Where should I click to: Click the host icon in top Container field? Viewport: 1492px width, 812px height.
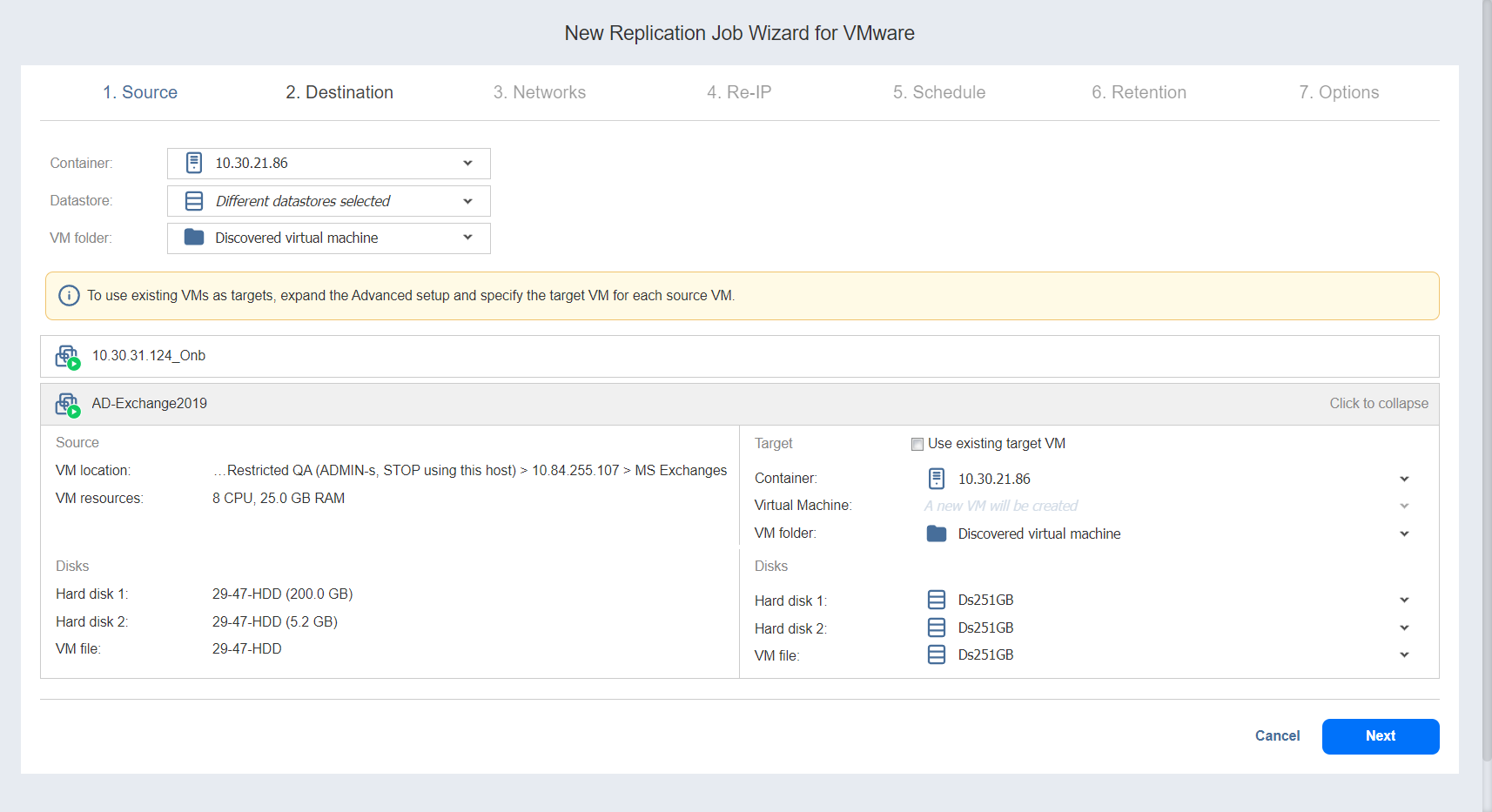point(194,163)
